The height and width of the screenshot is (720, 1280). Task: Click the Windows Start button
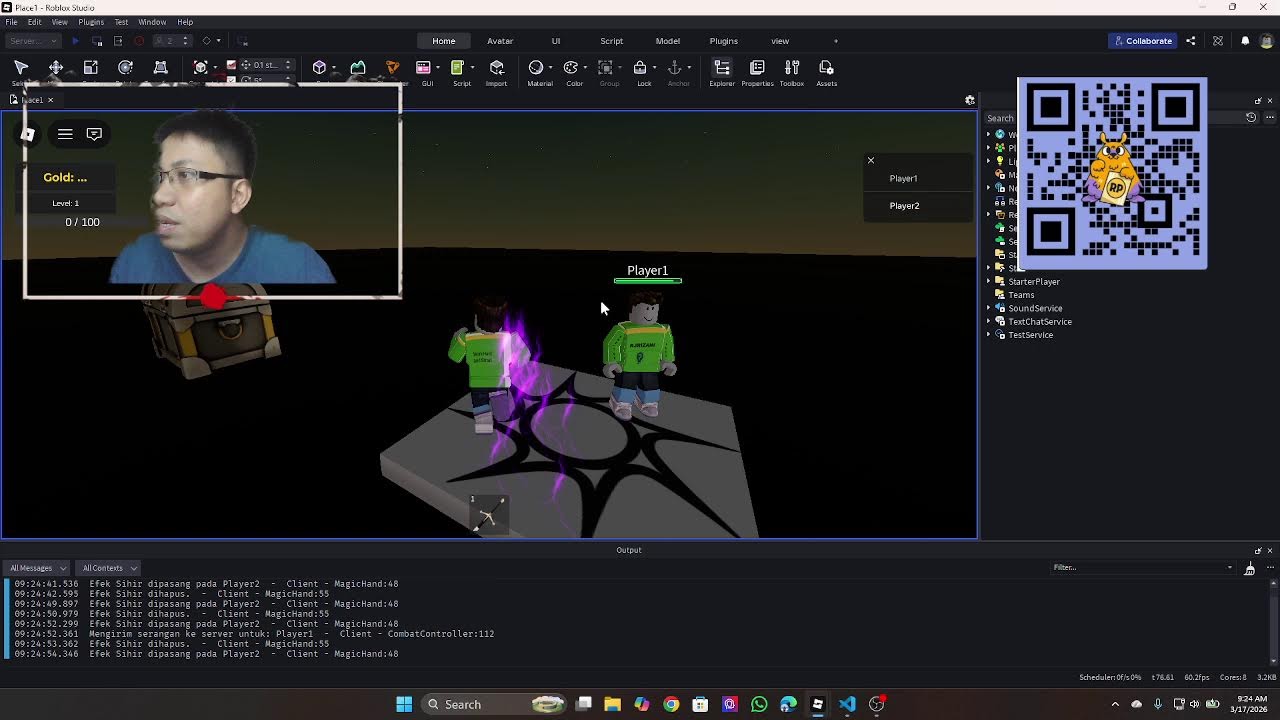[404, 704]
